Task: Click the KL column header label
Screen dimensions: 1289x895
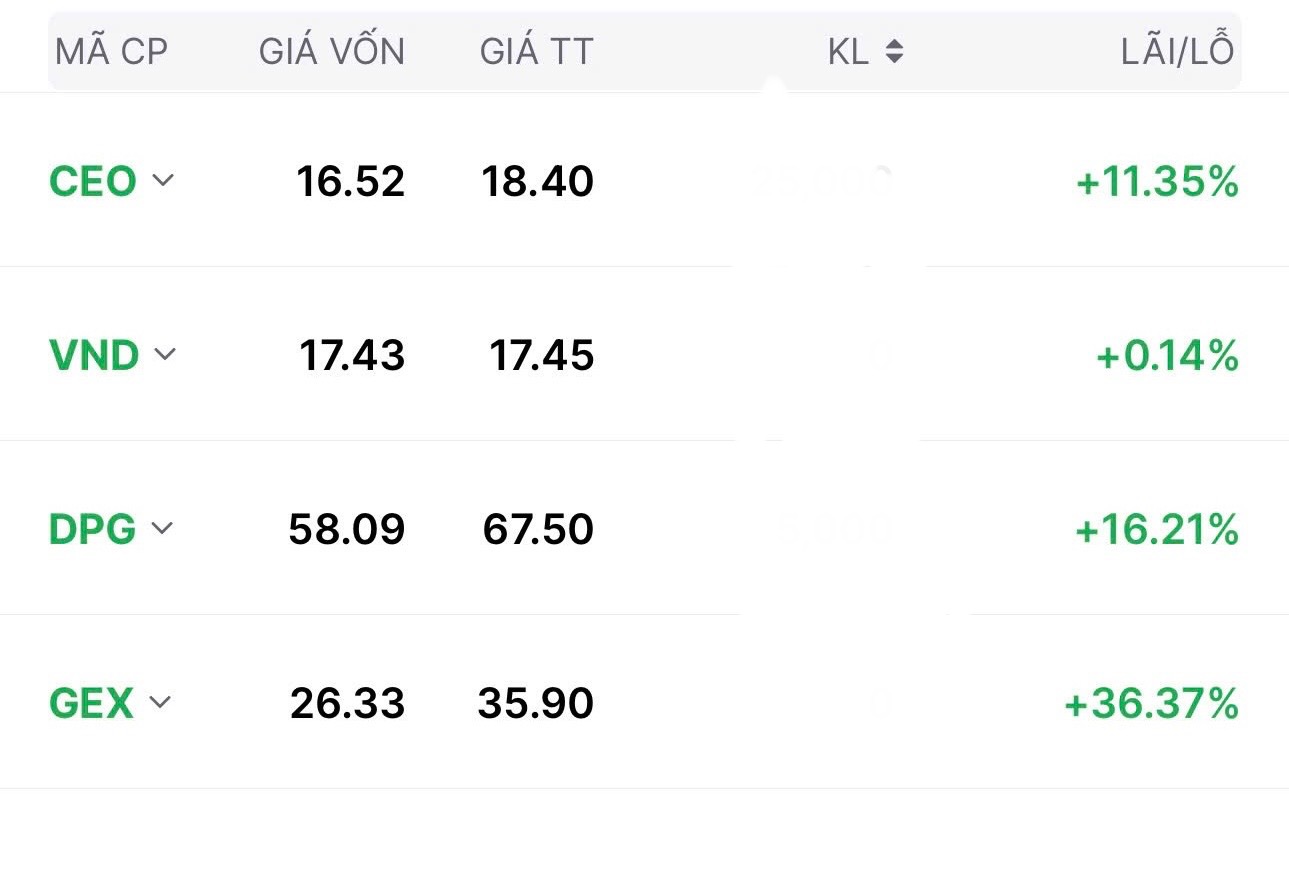Action: coord(848,52)
